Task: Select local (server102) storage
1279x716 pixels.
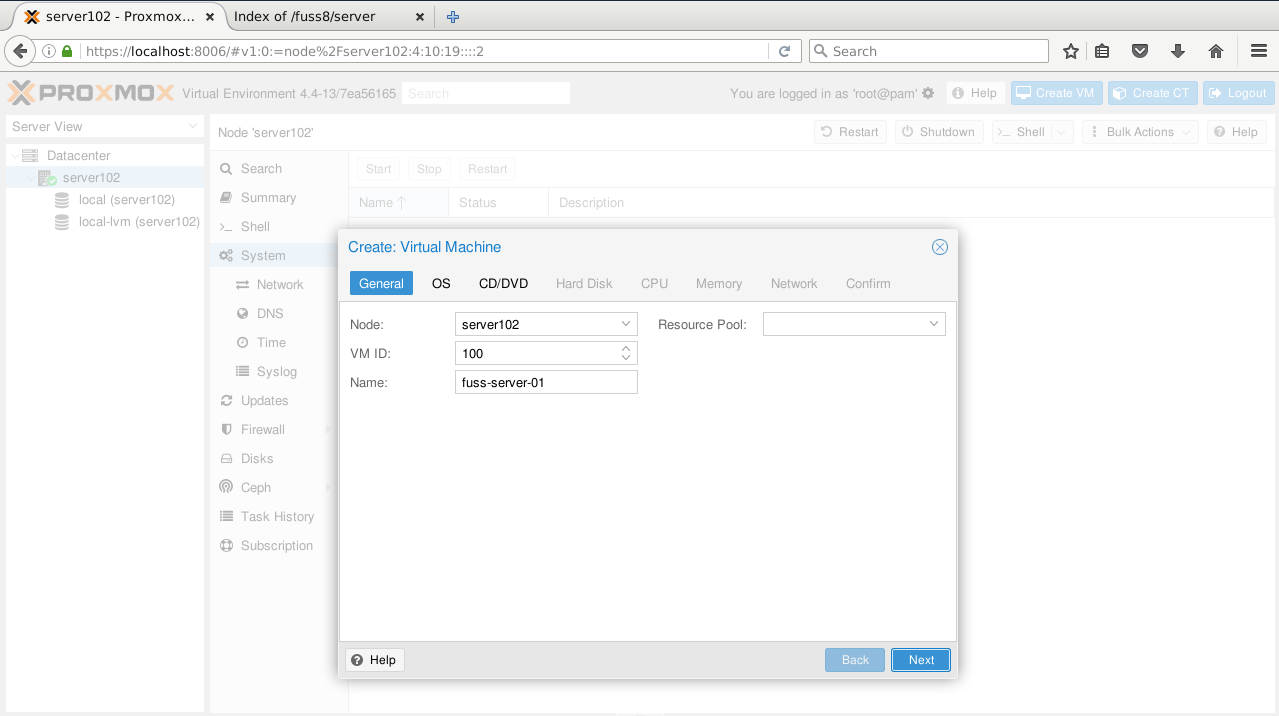Action: pos(126,200)
